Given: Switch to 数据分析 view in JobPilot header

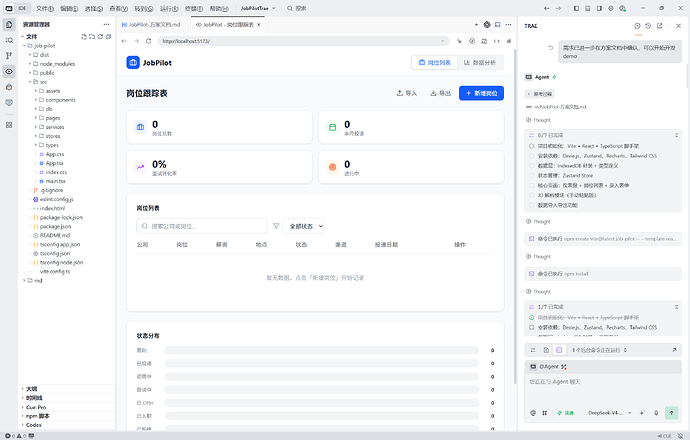Looking at the screenshot, I should (480, 63).
